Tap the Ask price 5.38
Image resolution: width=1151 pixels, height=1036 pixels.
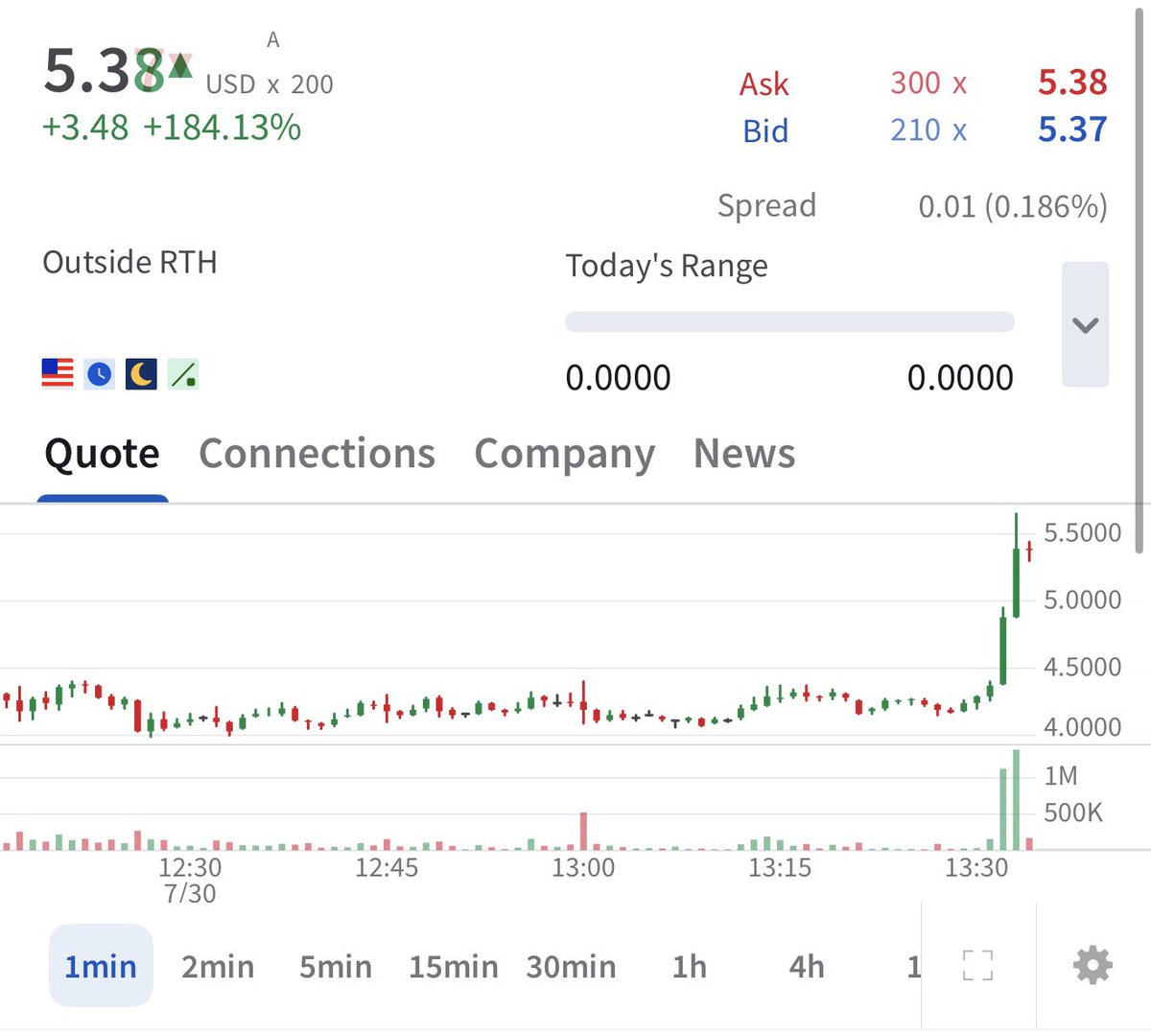pyautogui.click(x=1072, y=82)
